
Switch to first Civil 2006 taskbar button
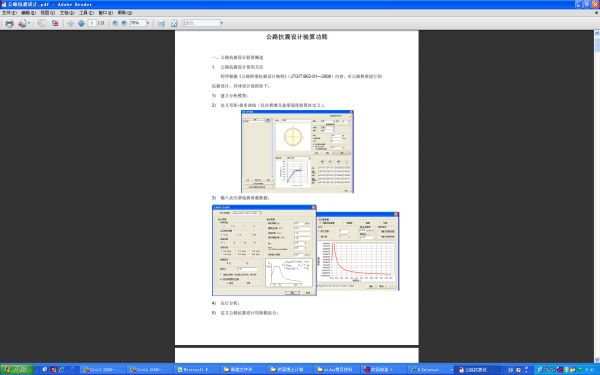point(103,370)
